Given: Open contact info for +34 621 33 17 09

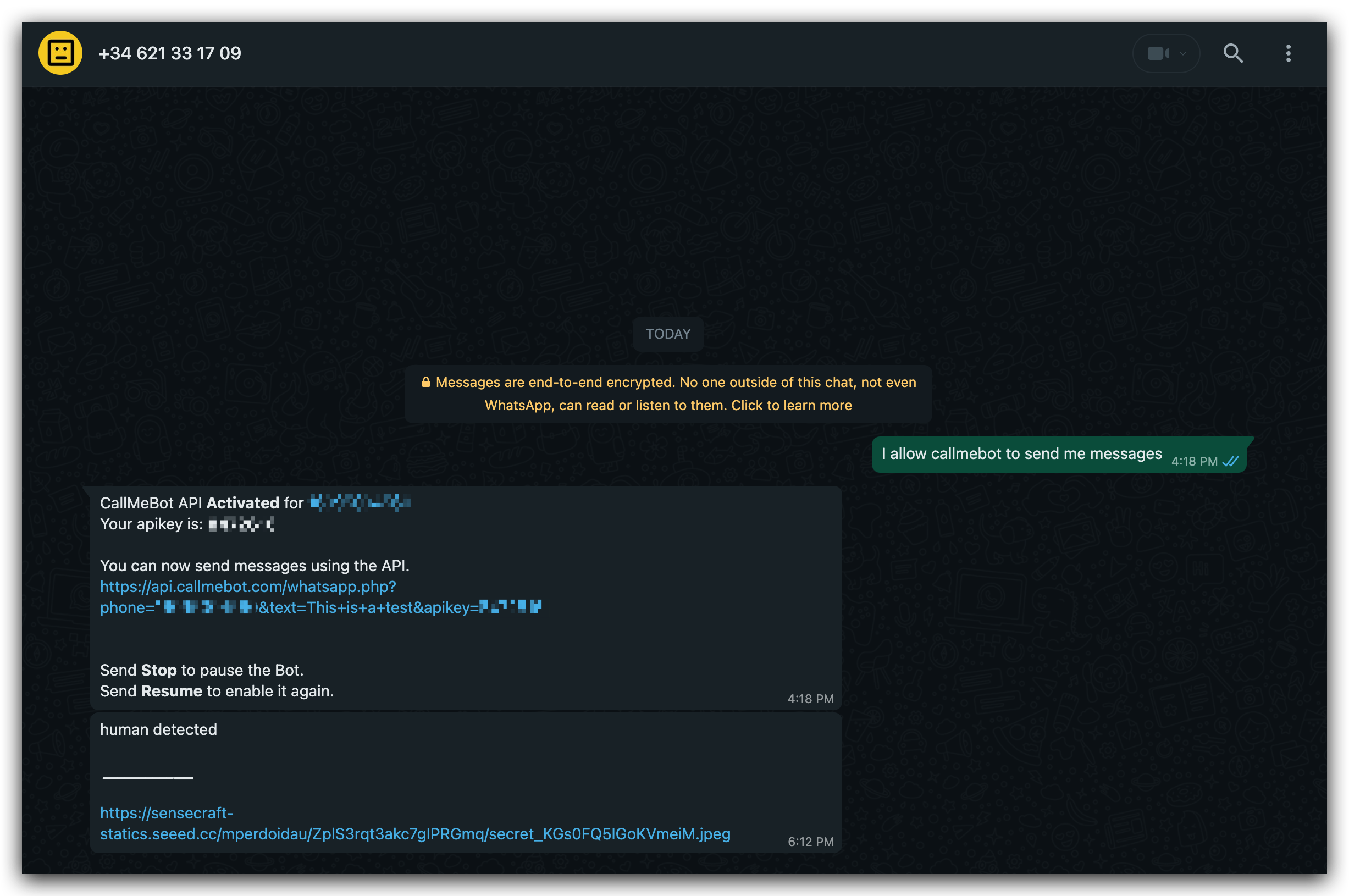Looking at the screenshot, I should tap(170, 53).
